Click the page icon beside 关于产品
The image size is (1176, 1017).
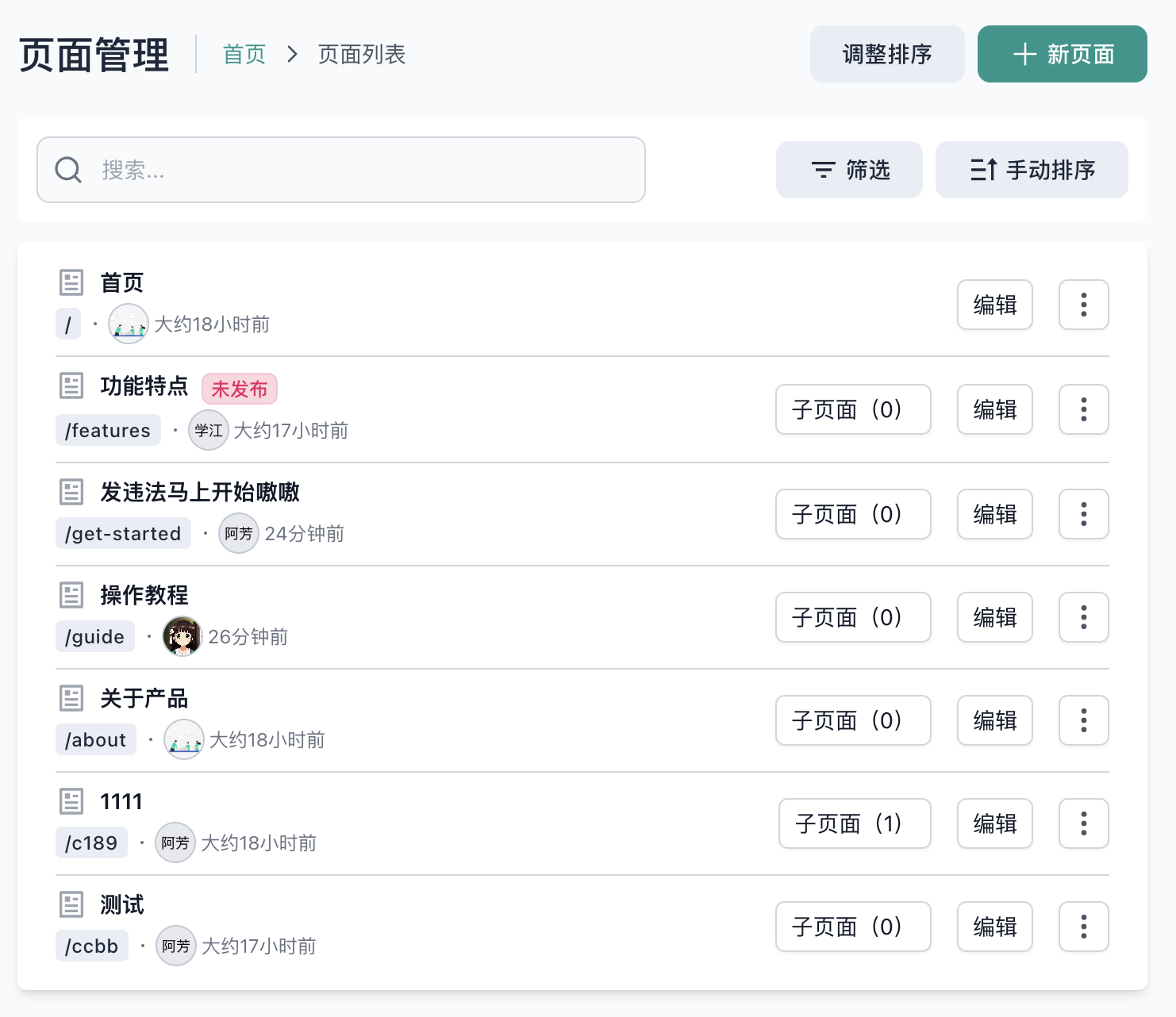71,698
